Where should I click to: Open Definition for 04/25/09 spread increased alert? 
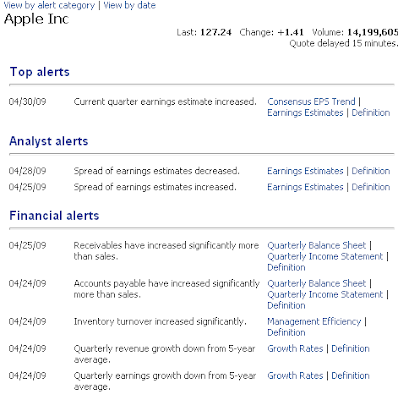(371, 187)
